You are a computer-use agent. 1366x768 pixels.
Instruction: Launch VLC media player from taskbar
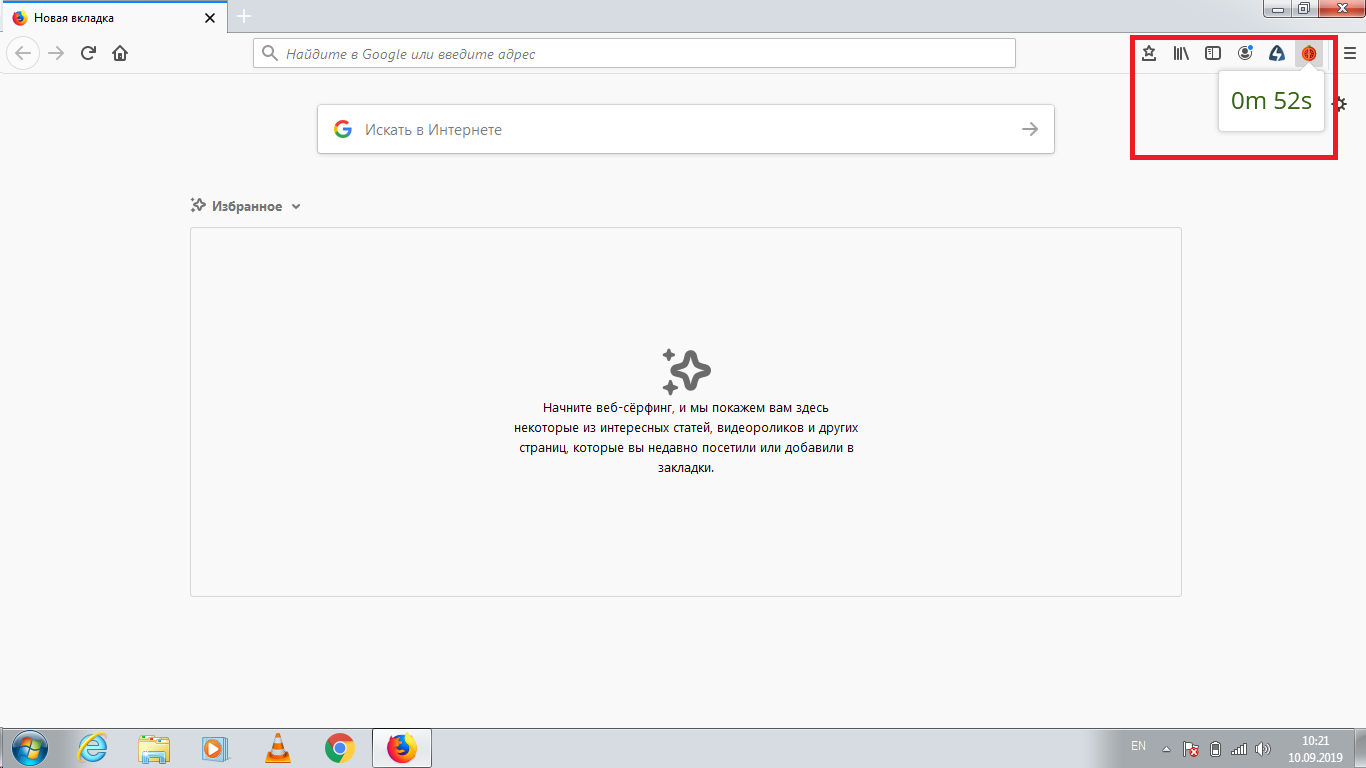278,748
